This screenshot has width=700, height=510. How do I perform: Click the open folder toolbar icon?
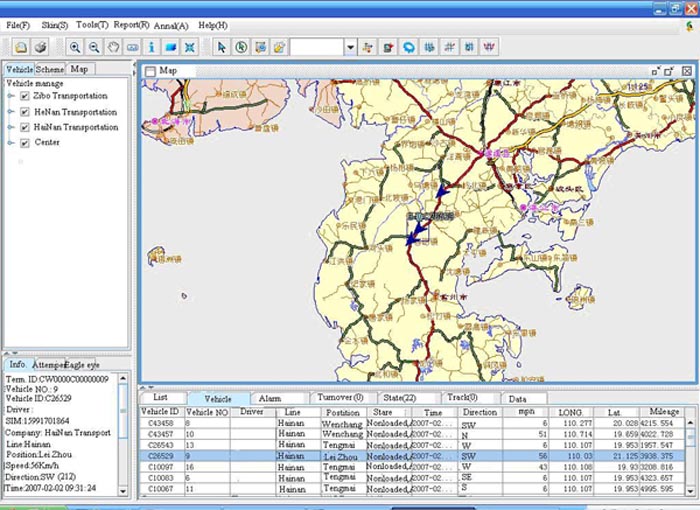point(23,47)
